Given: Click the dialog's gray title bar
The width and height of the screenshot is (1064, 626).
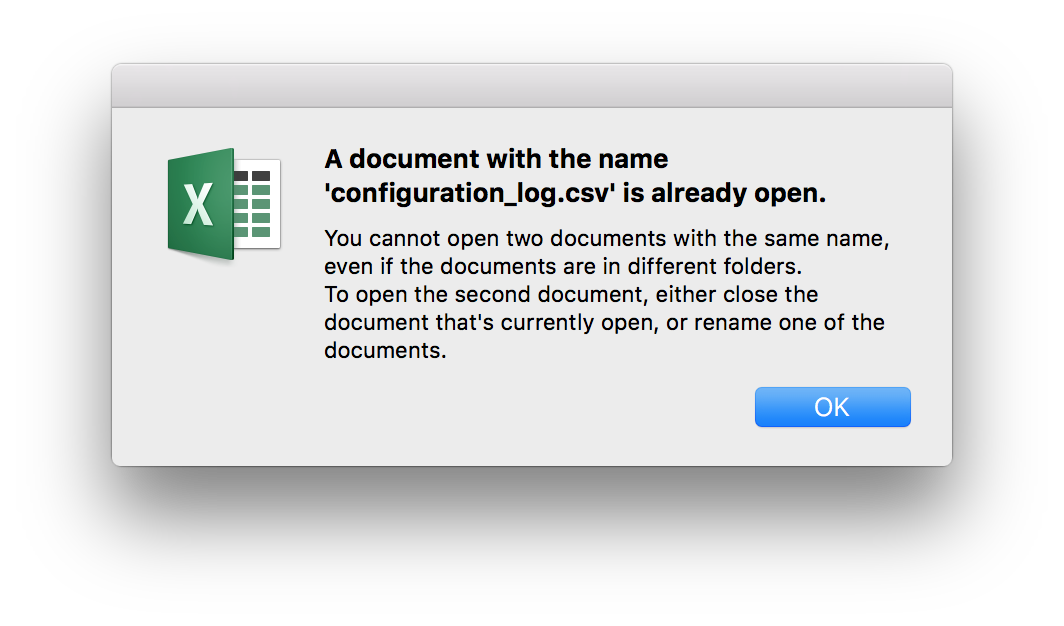Looking at the screenshot, I should [531, 86].
